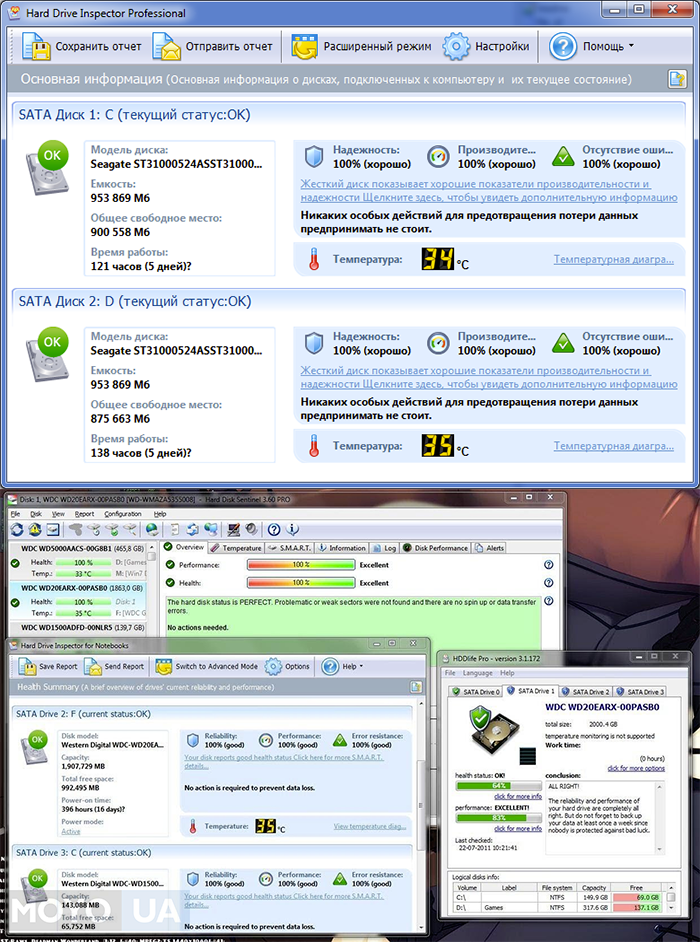Screen dimensions: 700x942
Task: Switch to Расширенный режим
Action: (x=362, y=46)
